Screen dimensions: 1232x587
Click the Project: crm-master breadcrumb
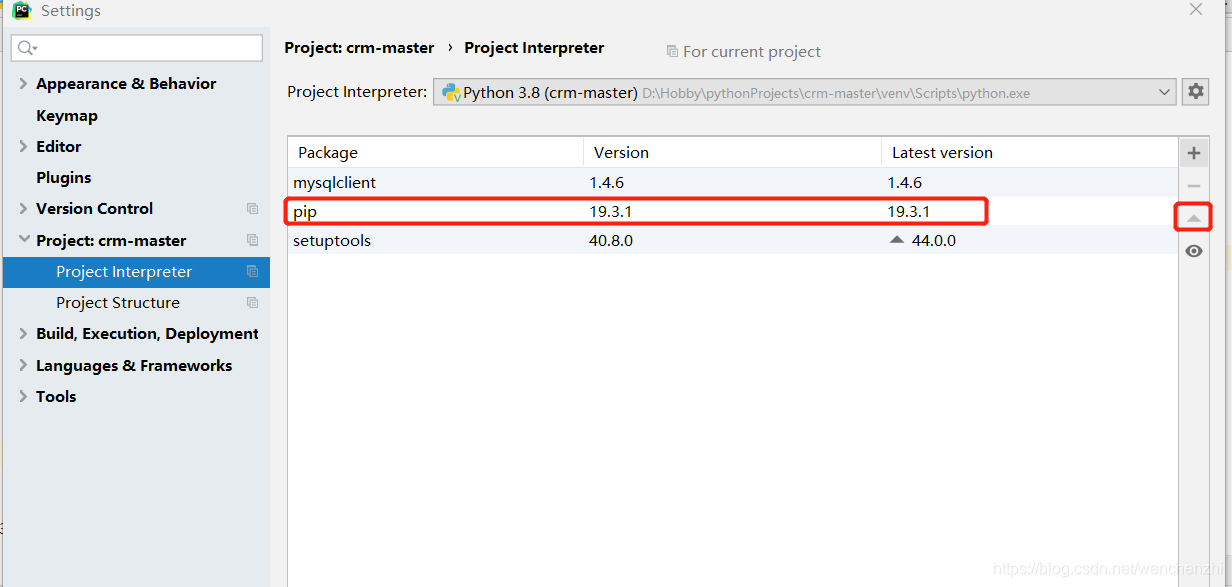[x=359, y=48]
